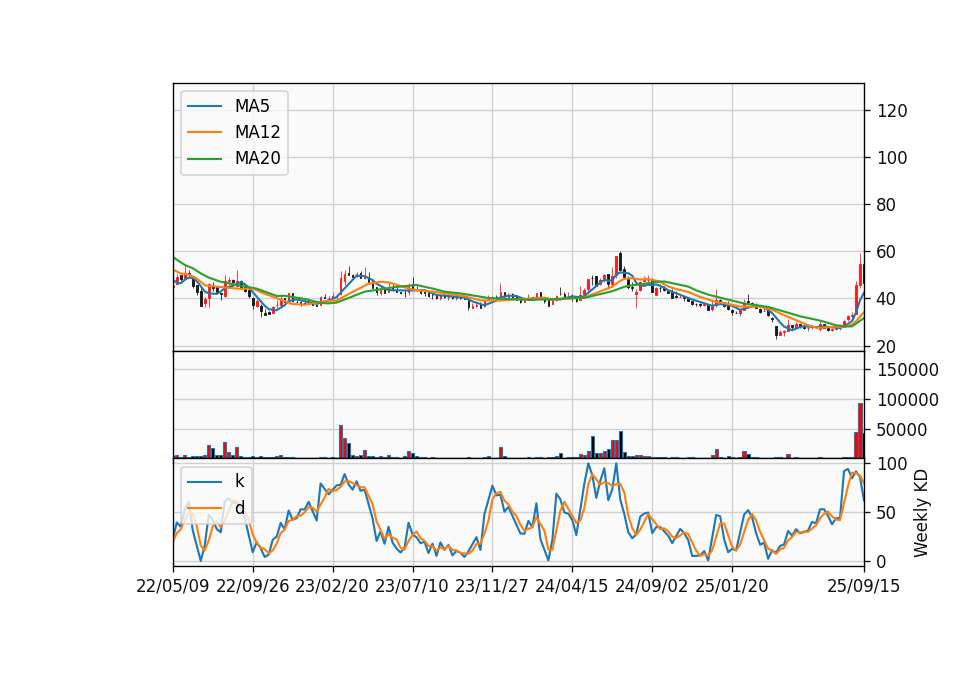Screen dimensions: 960x690
Task: Click the volume axis value 50000
Action: tap(902, 430)
